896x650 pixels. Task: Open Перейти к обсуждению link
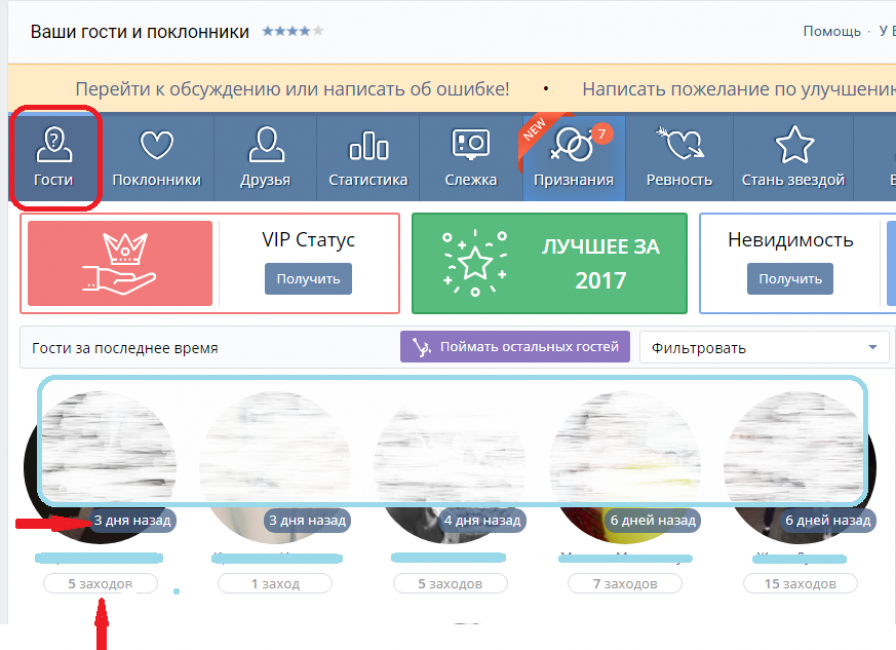pos(292,89)
